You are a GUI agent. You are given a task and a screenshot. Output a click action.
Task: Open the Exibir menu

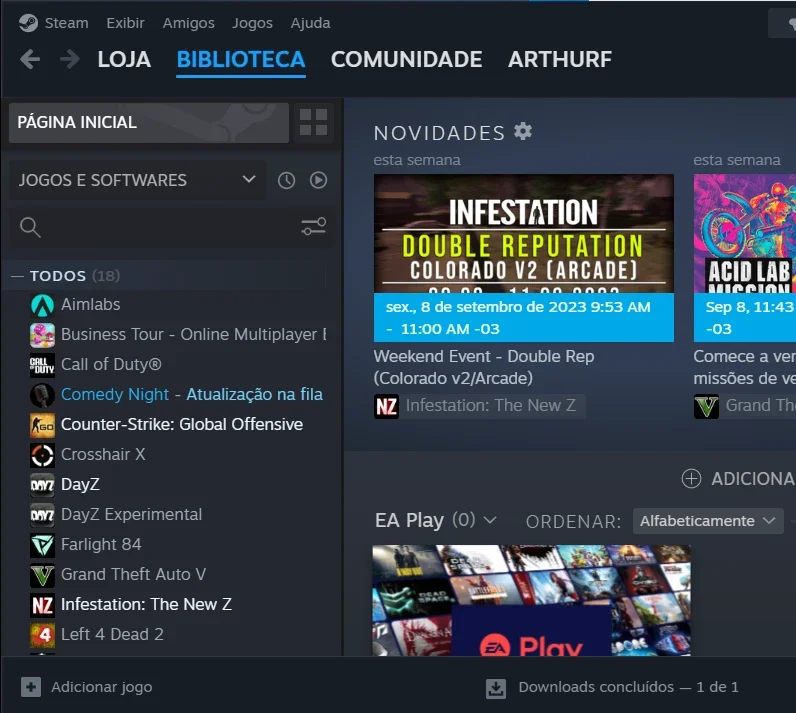(x=125, y=23)
